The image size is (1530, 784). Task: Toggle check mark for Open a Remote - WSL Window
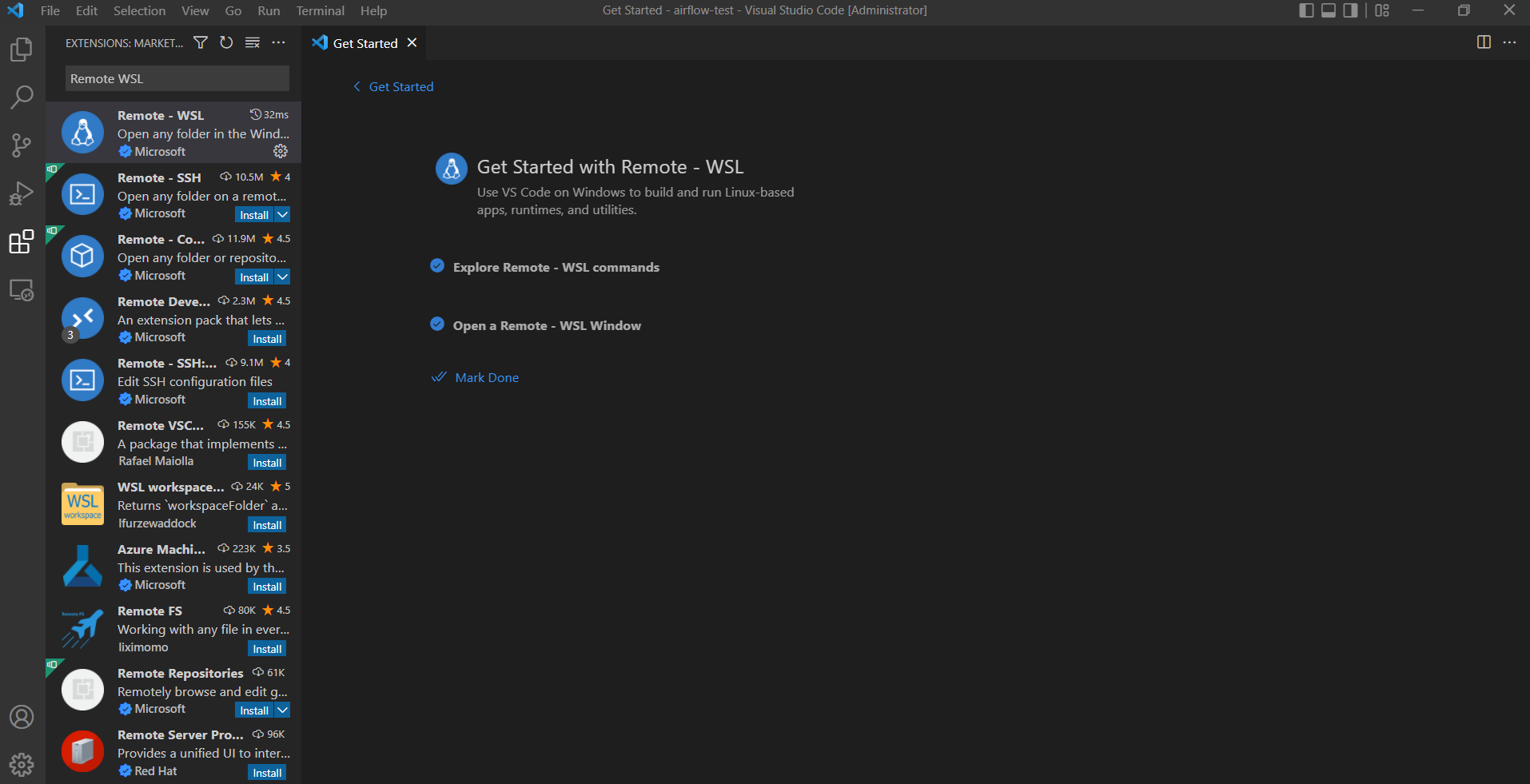coord(437,324)
